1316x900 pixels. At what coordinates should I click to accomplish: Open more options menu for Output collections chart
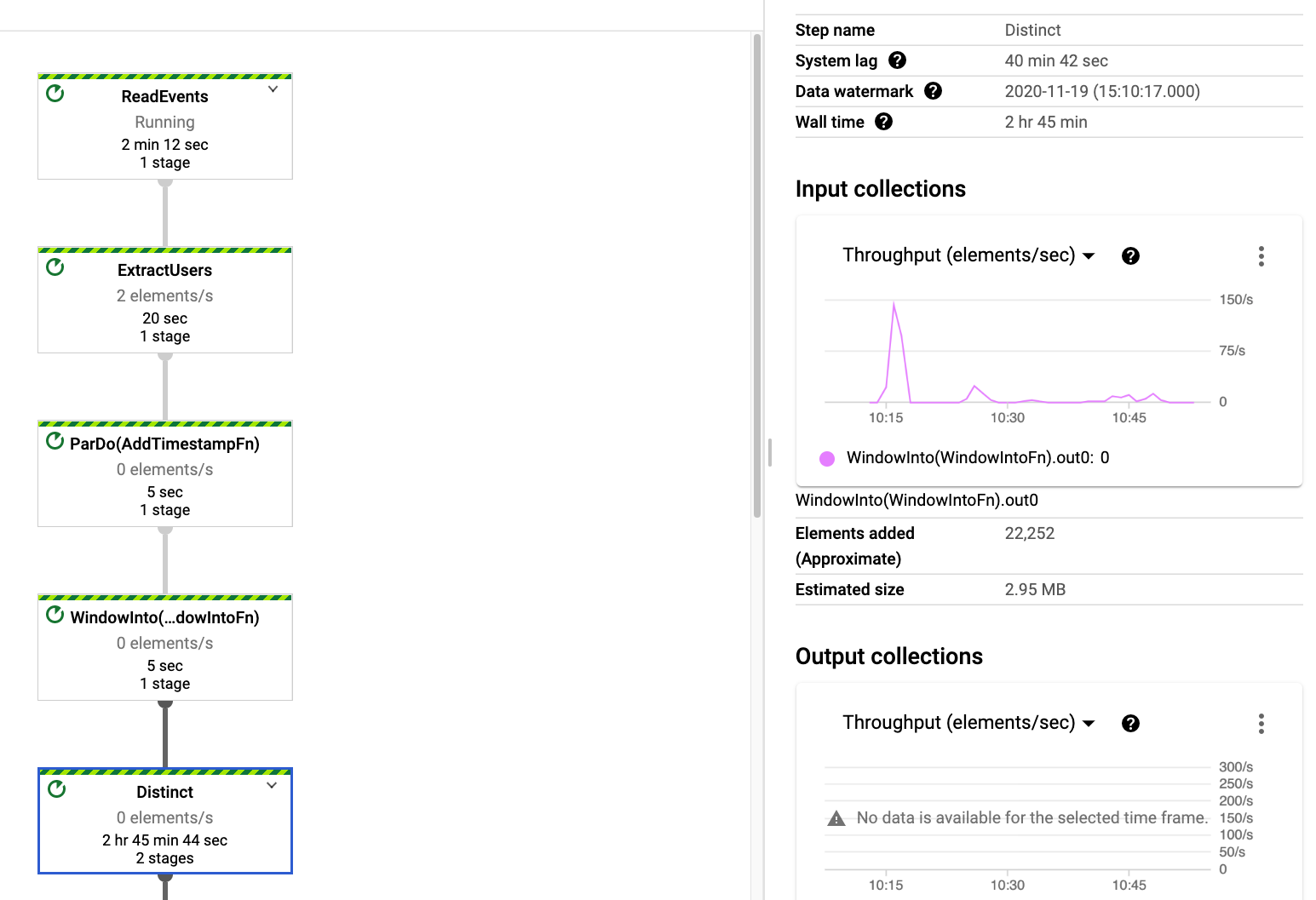pos(1261,724)
